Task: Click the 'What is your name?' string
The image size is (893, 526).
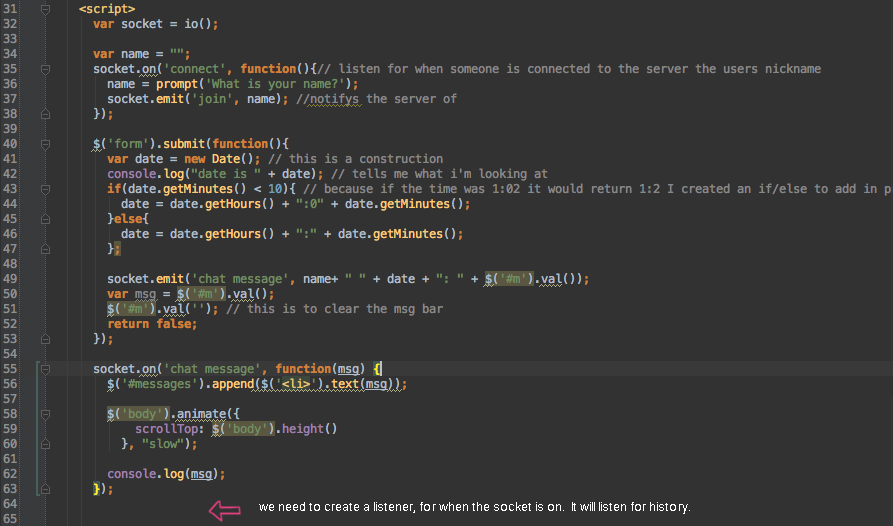Action: 275,84
